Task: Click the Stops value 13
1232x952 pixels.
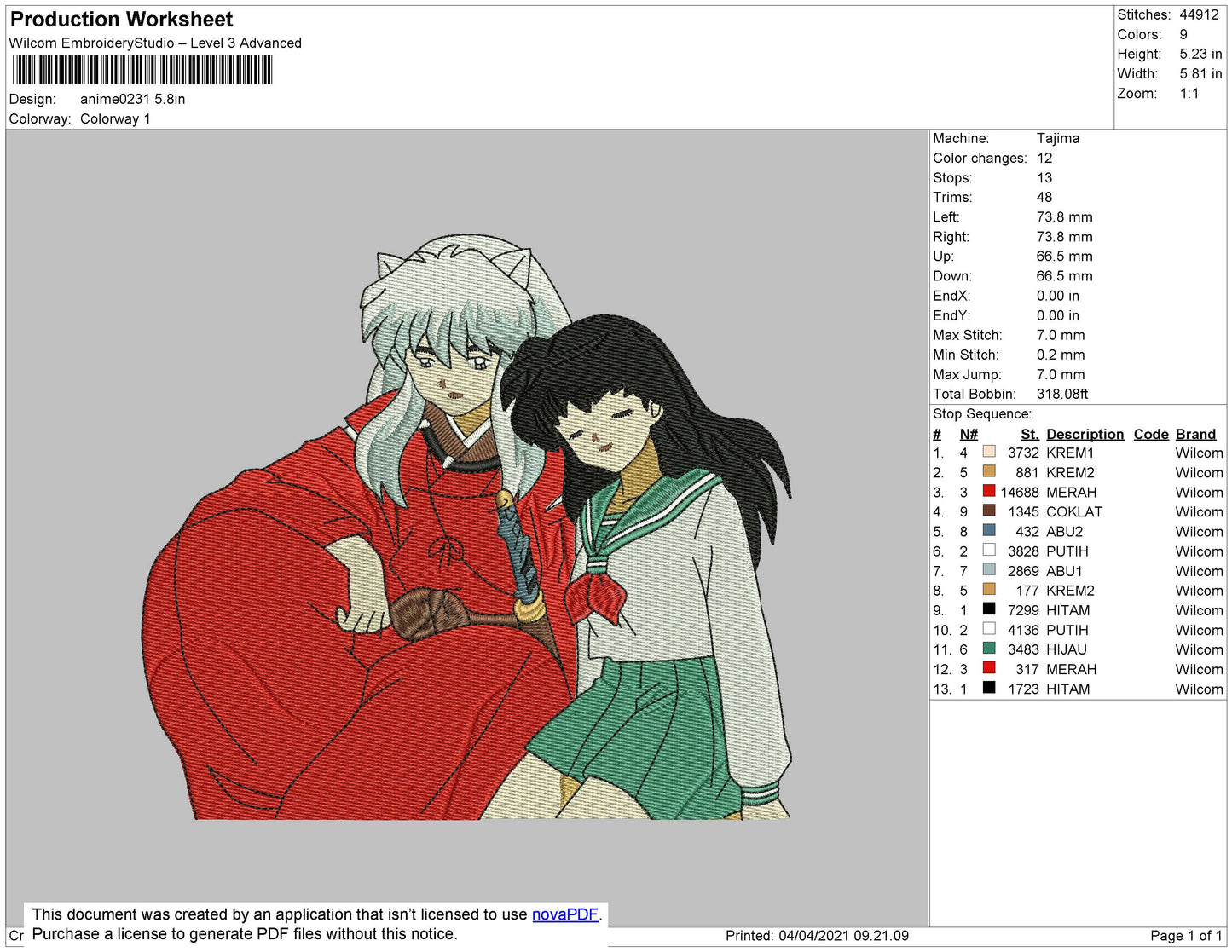Action: [x=1044, y=177]
